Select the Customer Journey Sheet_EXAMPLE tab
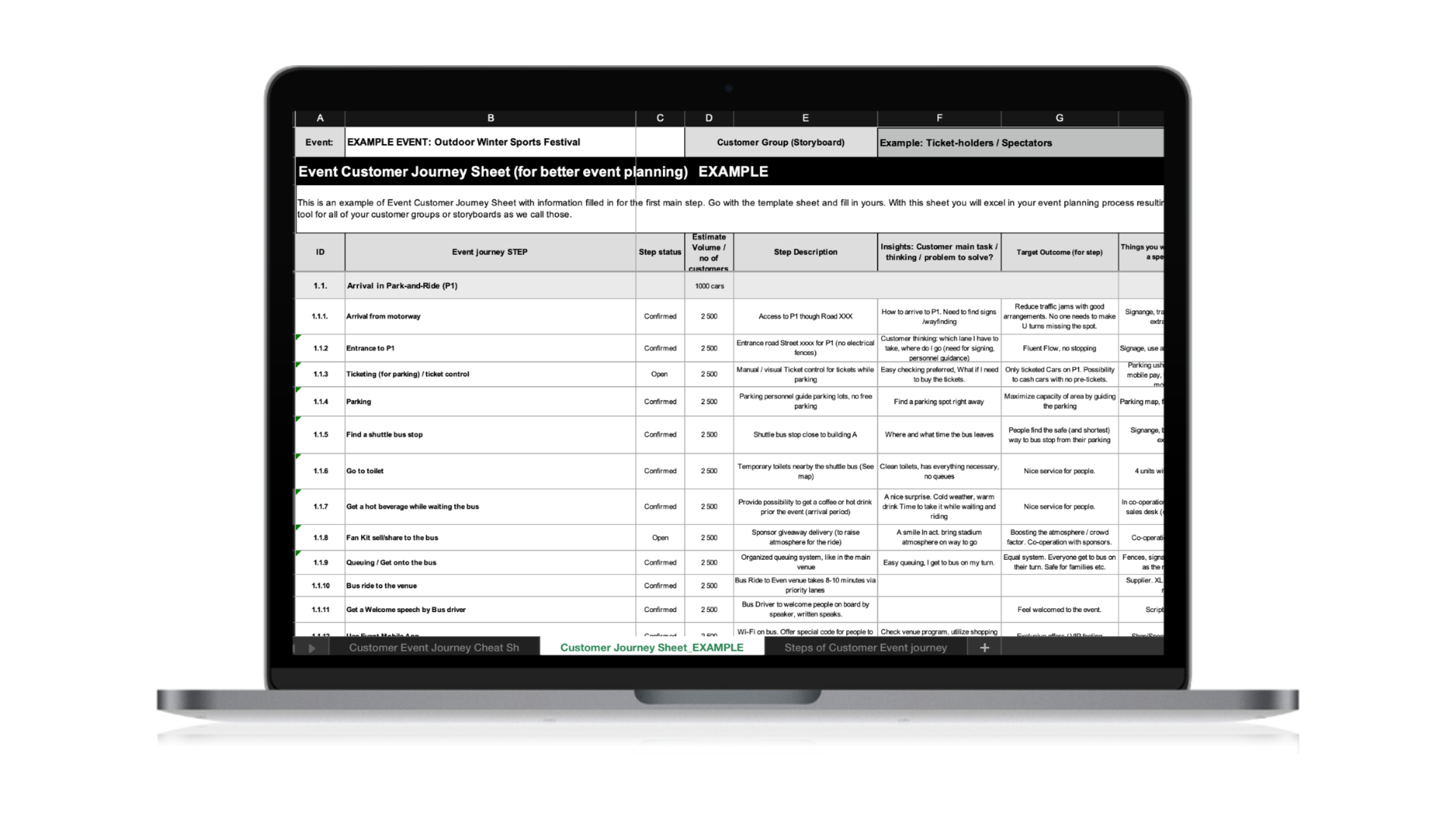The image size is (1456, 819). coord(651,648)
